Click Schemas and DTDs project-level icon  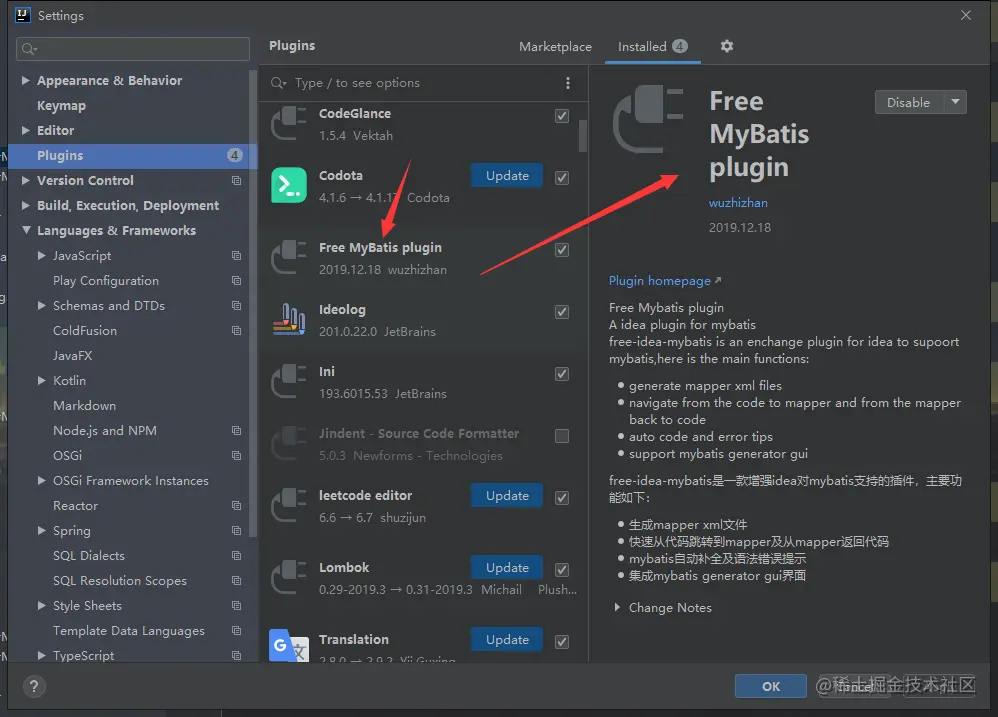[236, 305]
